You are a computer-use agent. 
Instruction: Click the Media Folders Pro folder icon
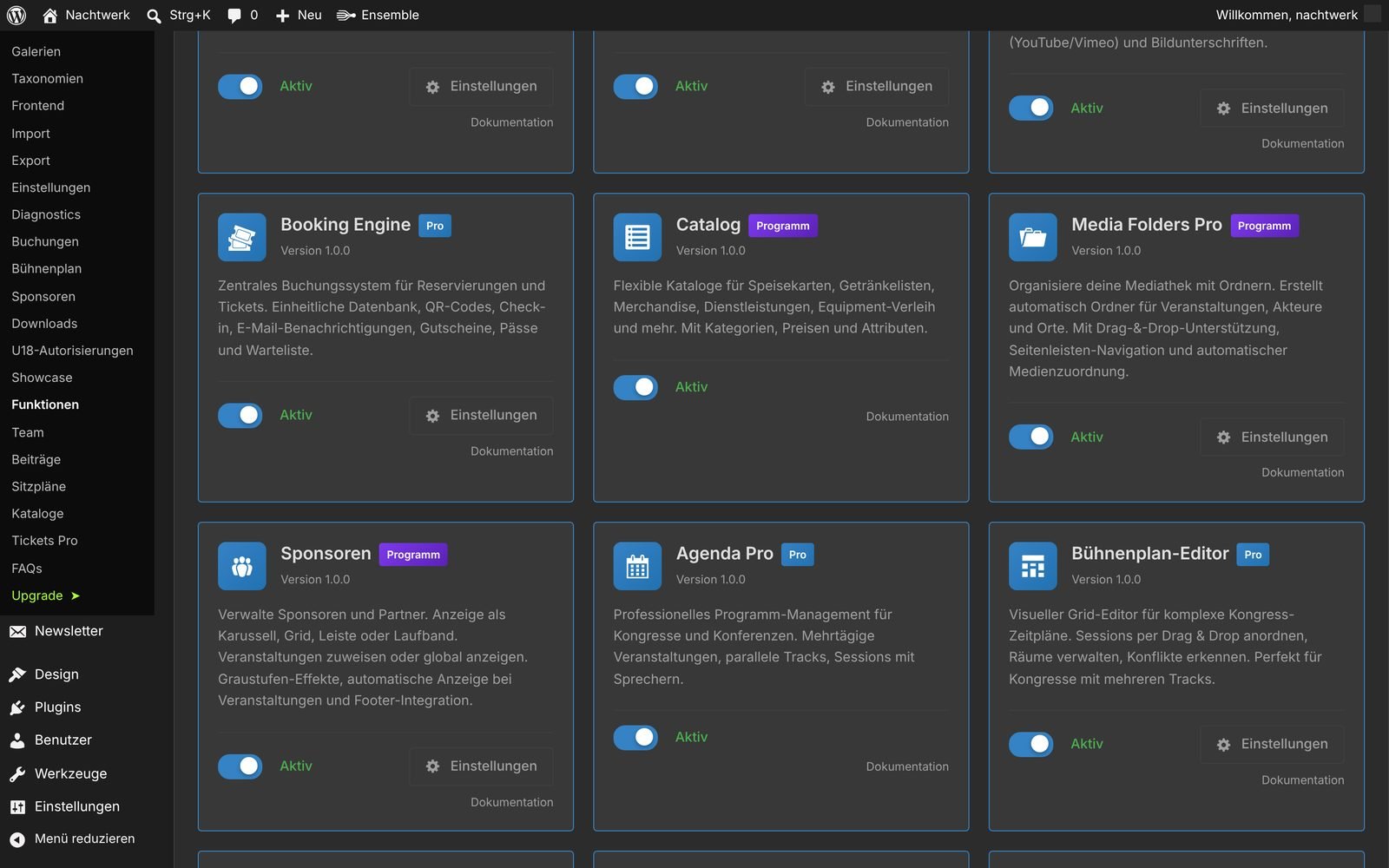1033,237
